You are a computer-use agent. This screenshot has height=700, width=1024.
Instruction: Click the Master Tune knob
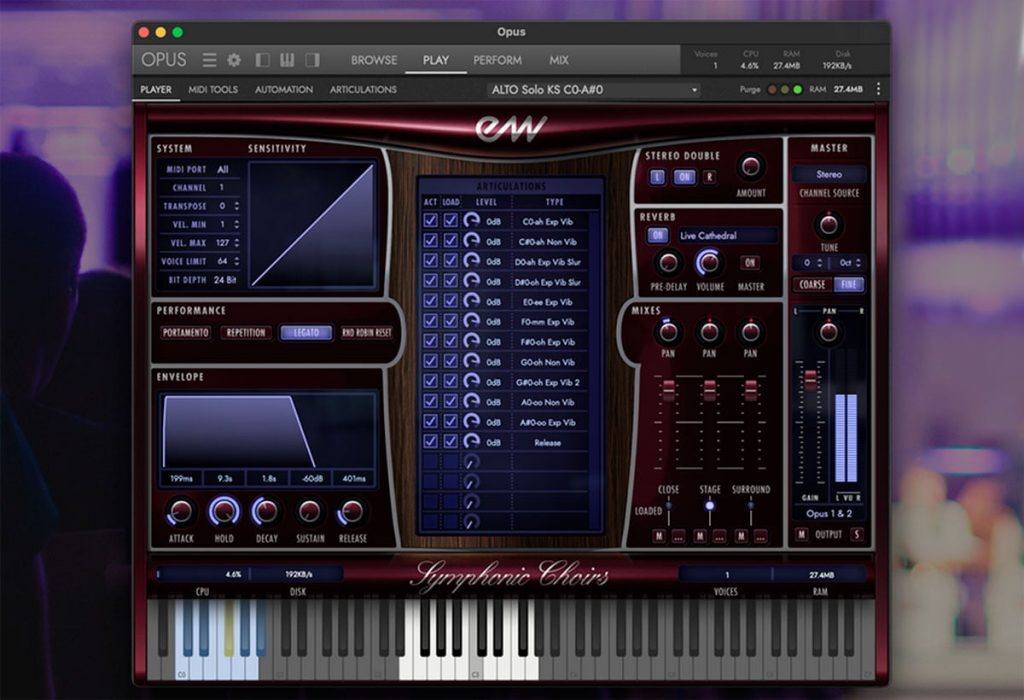[829, 225]
